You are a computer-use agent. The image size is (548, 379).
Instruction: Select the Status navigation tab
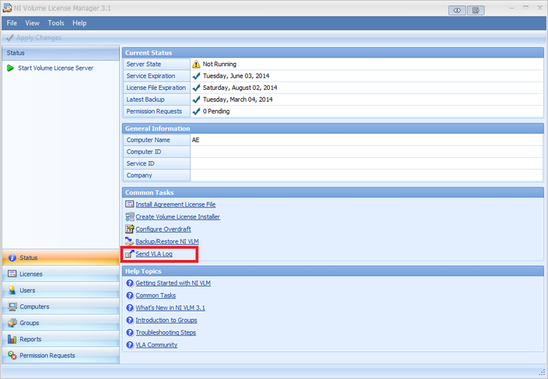(60, 258)
